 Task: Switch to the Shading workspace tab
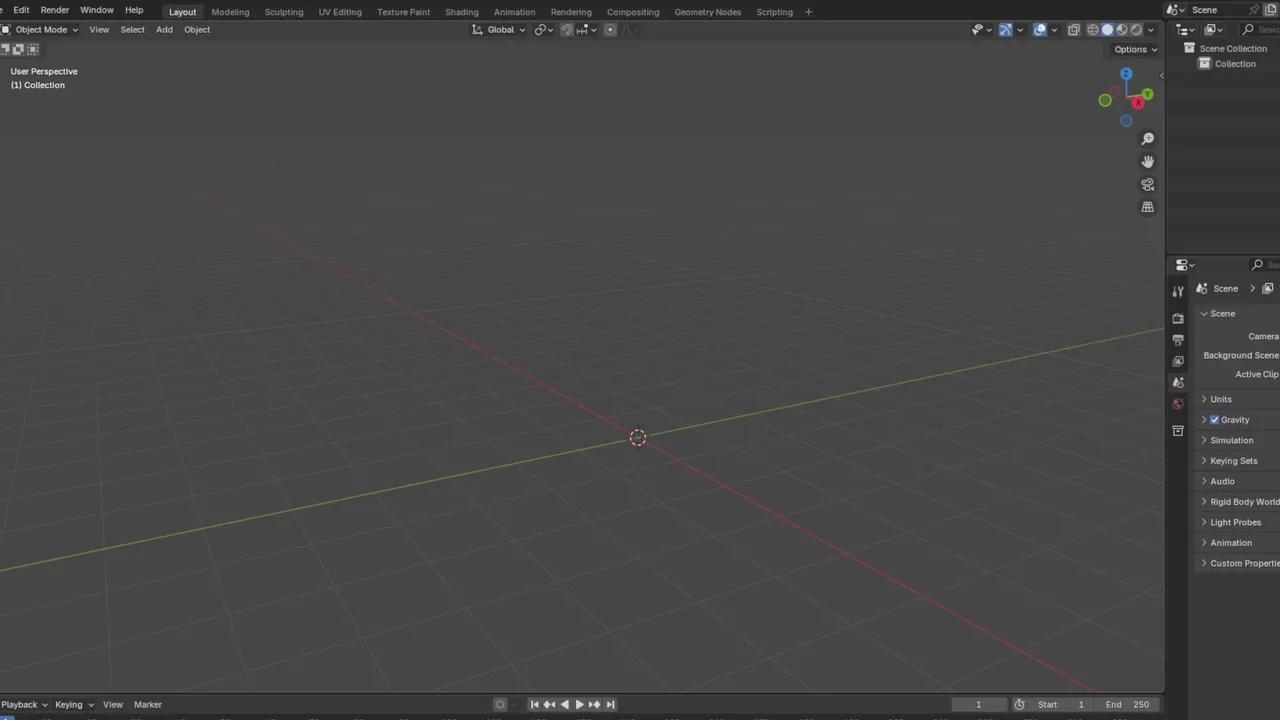tap(462, 12)
